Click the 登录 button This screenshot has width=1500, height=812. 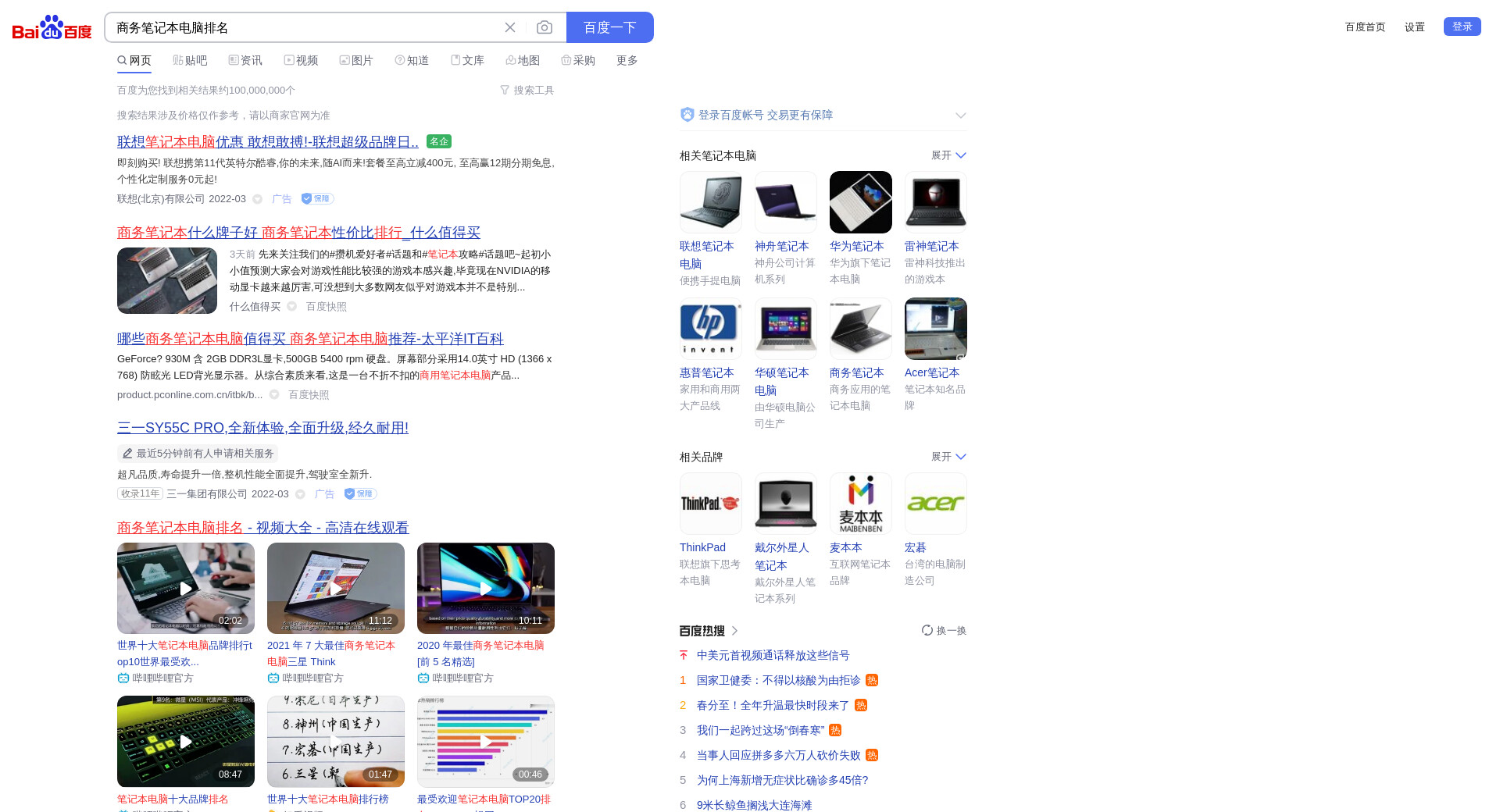pos(1462,27)
